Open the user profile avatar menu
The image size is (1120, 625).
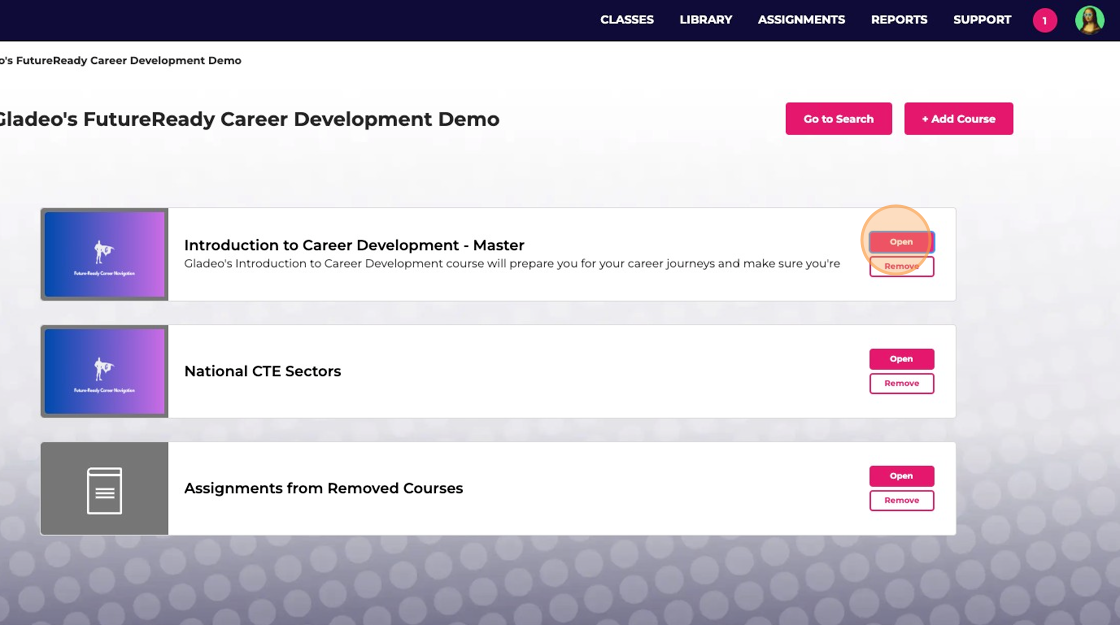[1089, 20]
